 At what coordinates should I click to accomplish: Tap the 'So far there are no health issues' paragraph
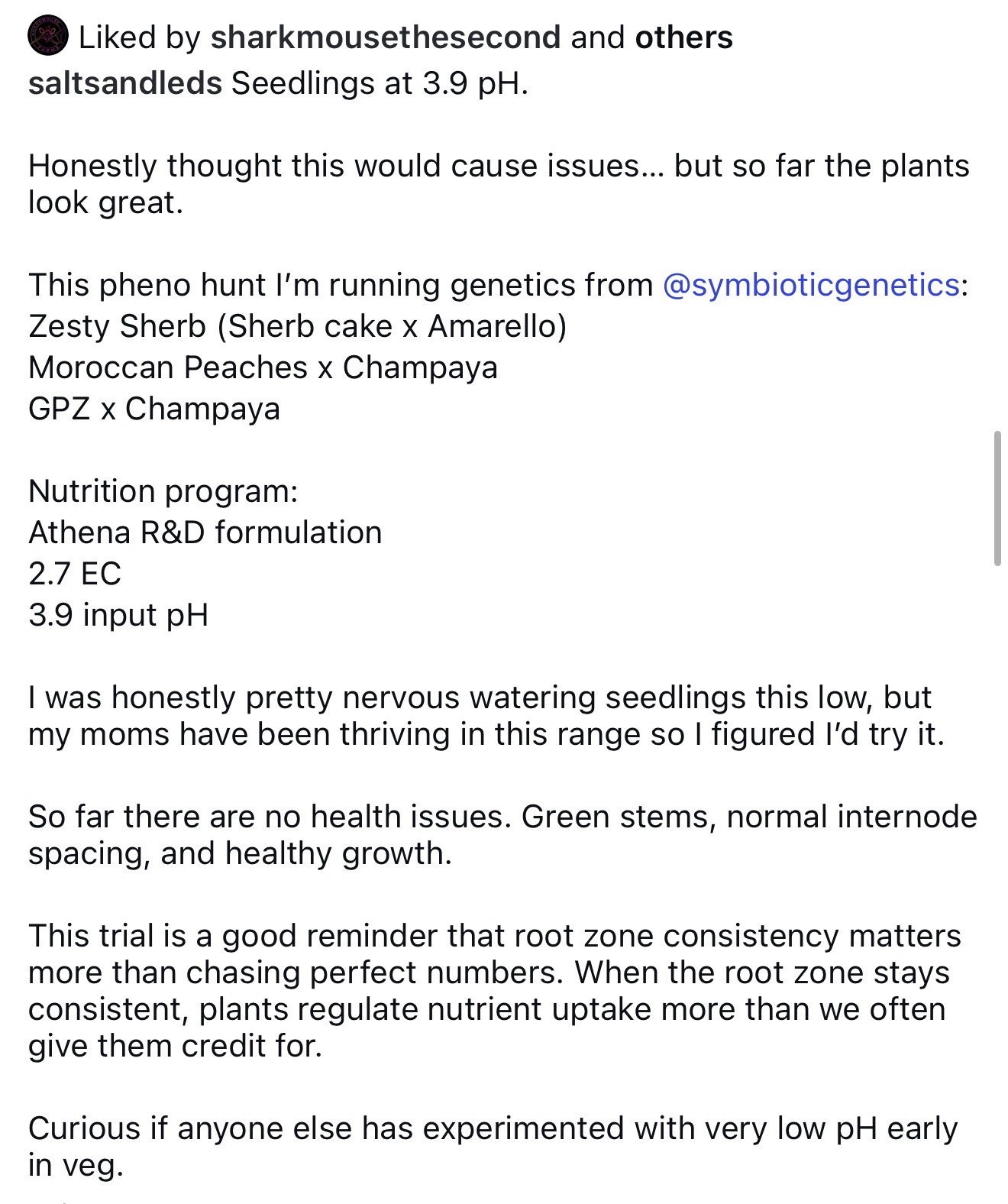tap(502, 834)
